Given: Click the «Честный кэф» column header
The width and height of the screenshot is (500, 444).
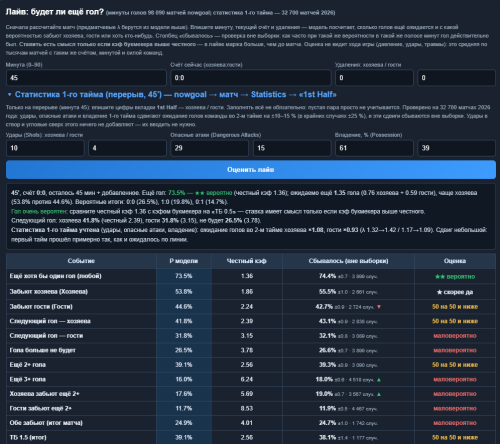Looking at the screenshot, I should 247,261.
